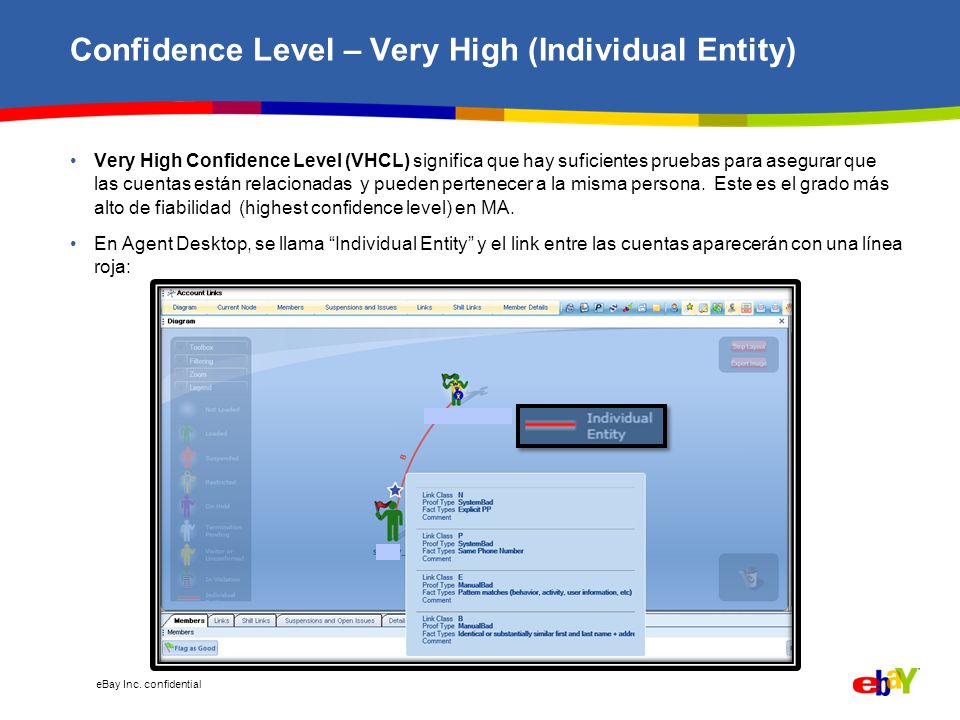
Task: Select the green person node with red flag
Action: 389,520
